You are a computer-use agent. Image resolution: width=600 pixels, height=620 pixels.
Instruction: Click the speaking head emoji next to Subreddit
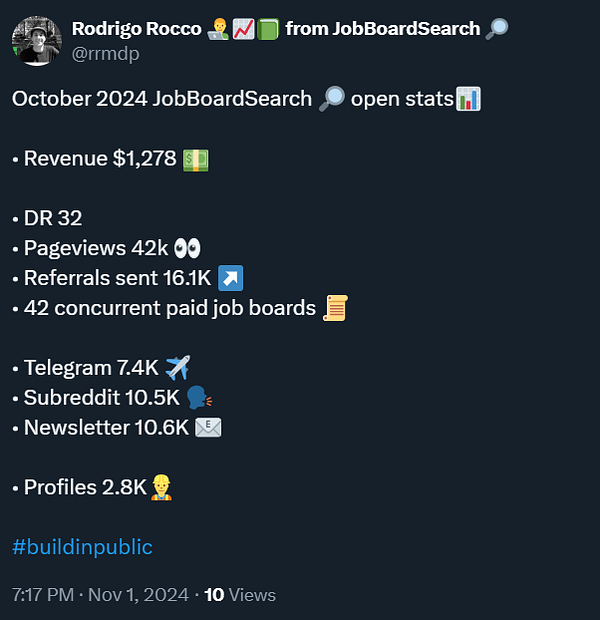[x=199, y=398]
